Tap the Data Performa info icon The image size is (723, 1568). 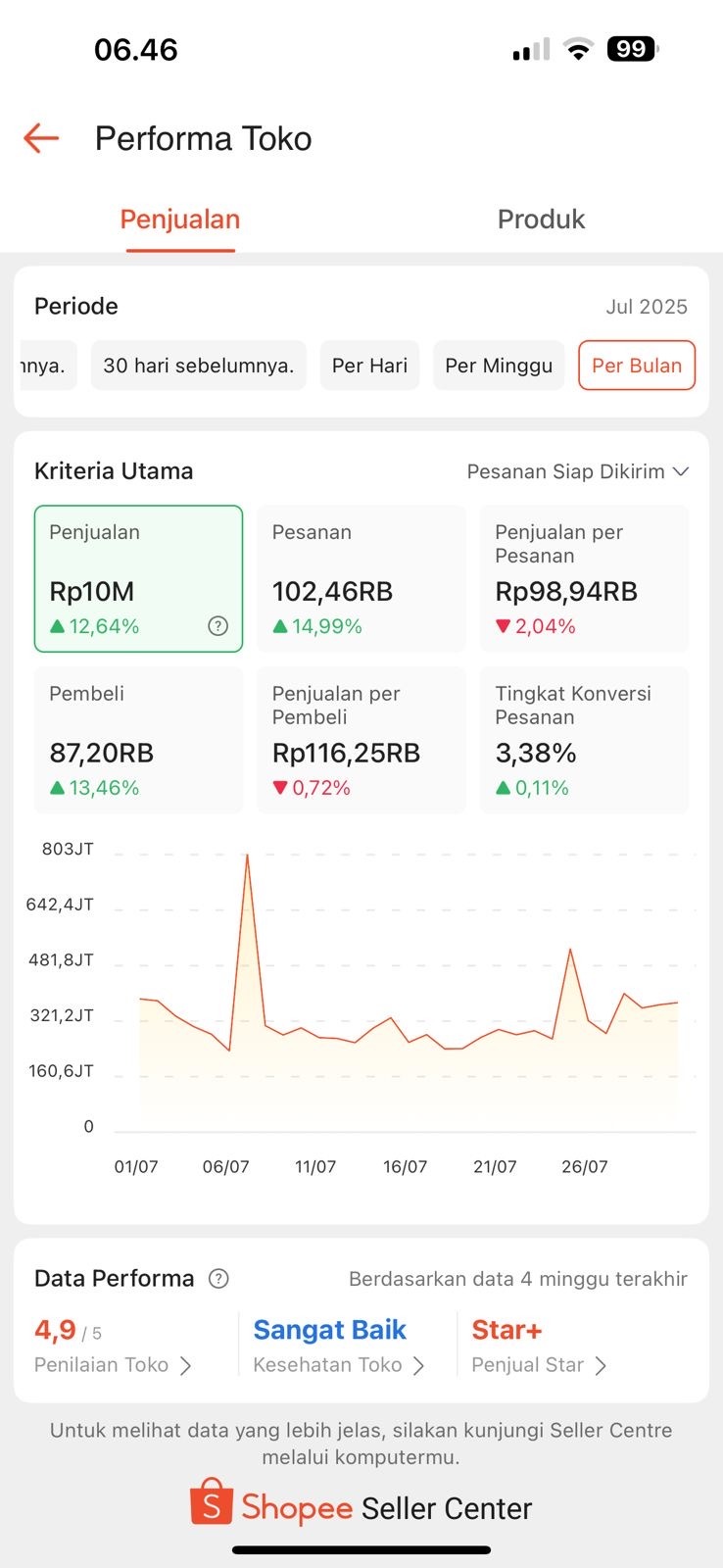click(x=219, y=1278)
